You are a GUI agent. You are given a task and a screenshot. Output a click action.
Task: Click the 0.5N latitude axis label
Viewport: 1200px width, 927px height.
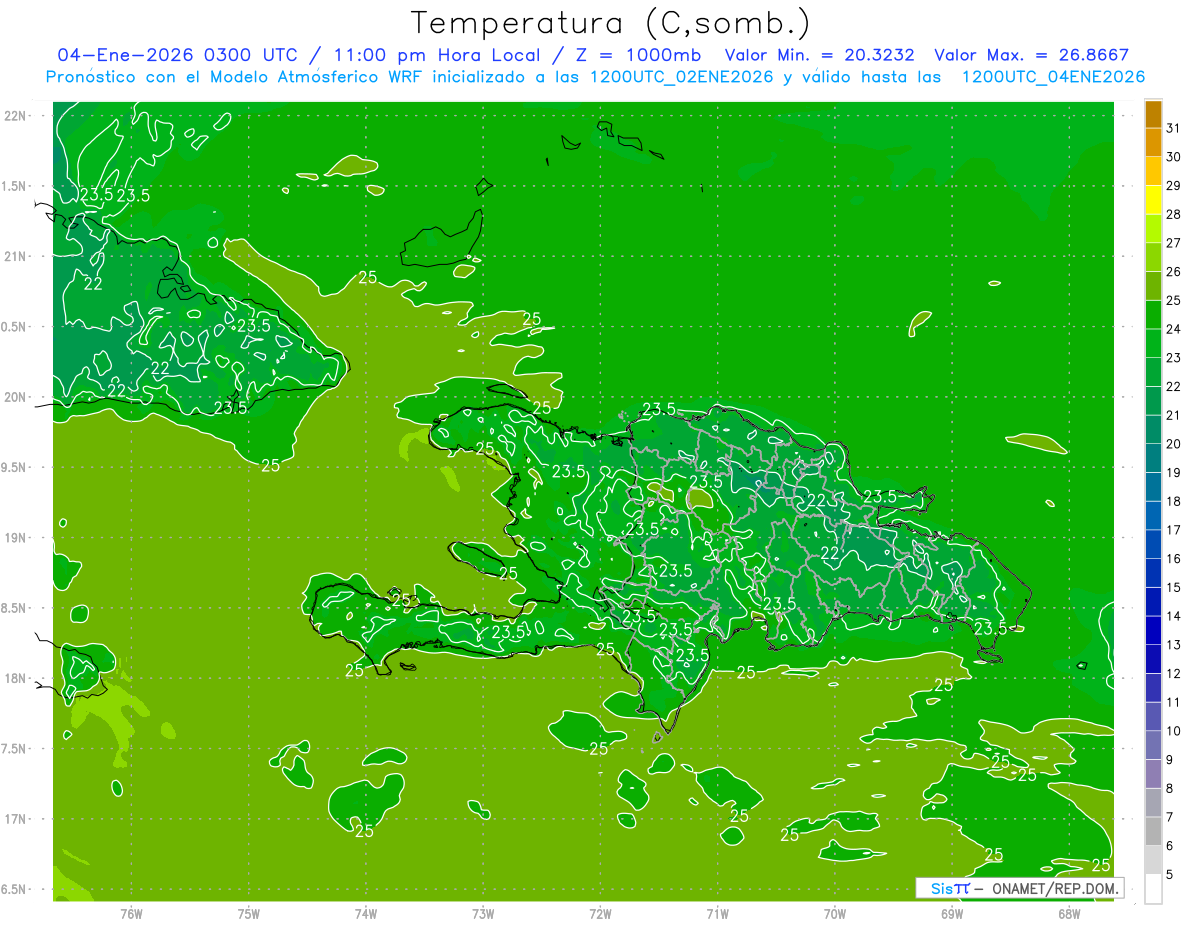pyautogui.click(x=15, y=327)
